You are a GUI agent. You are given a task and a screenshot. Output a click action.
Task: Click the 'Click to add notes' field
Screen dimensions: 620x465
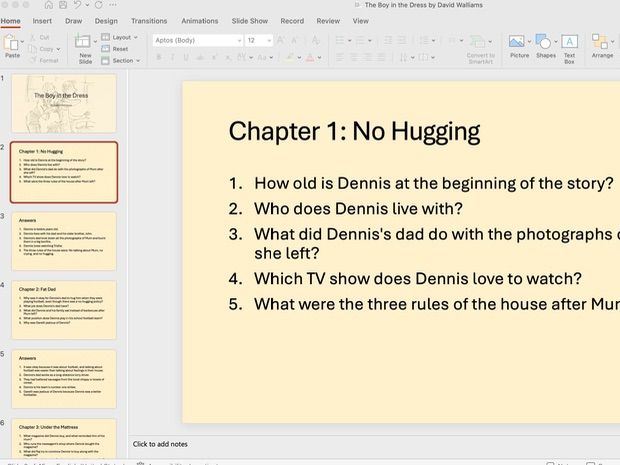tap(160, 444)
